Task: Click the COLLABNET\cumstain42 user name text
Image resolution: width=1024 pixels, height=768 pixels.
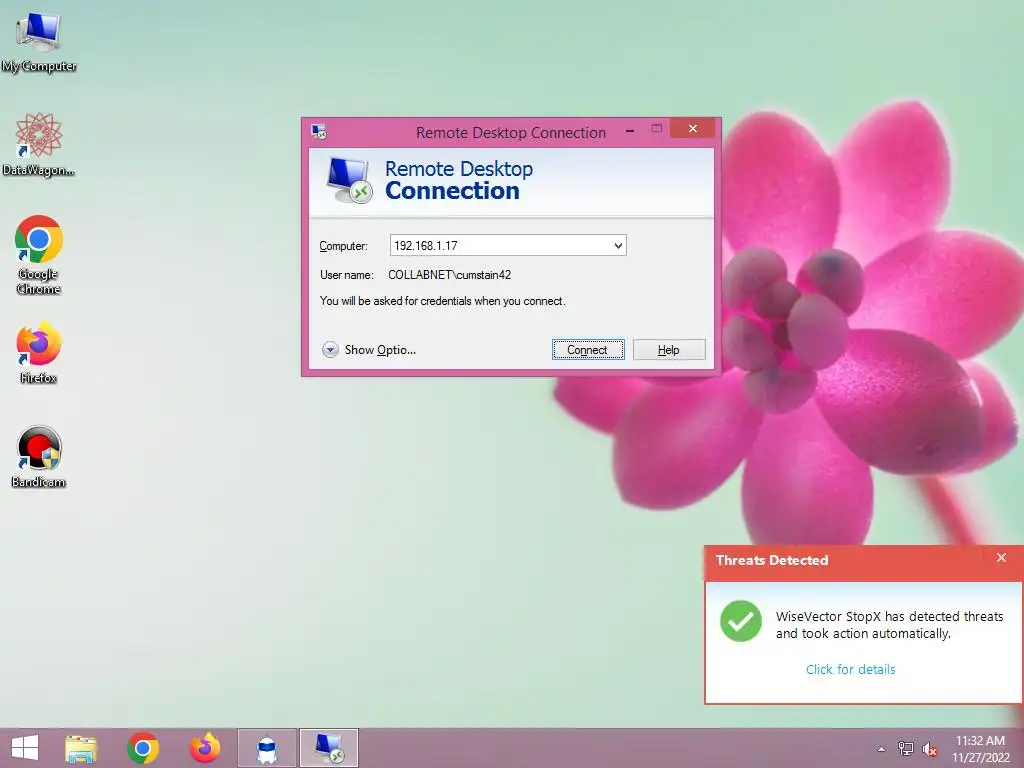Action: pos(449,275)
